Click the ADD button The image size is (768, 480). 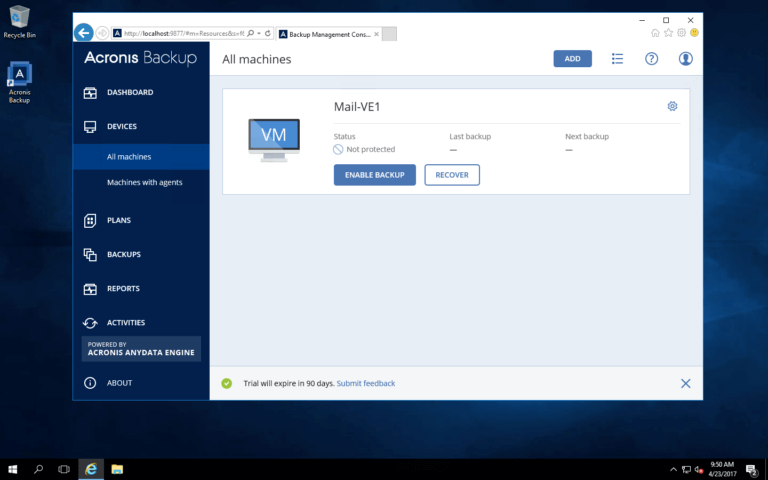pos(573,59)
